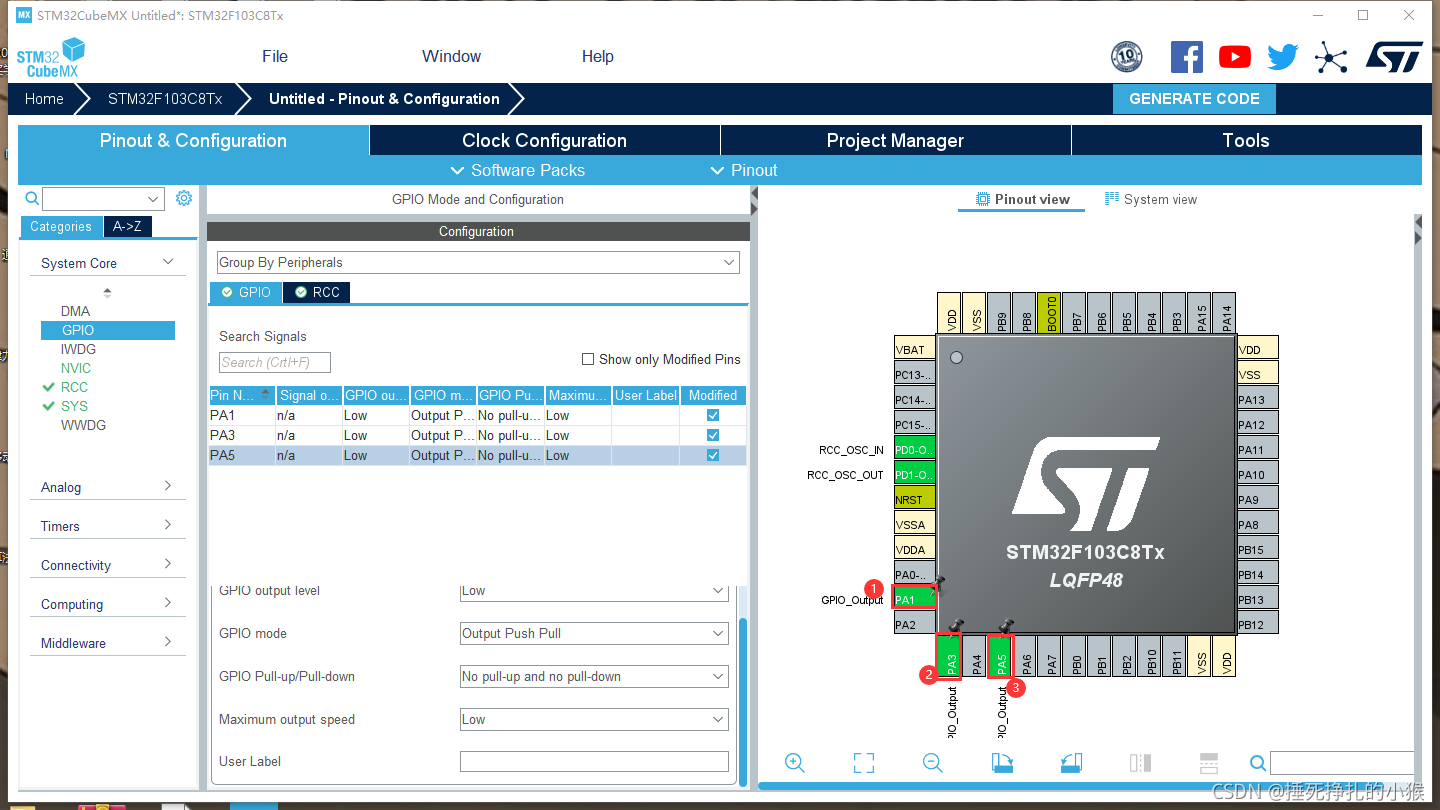Select pin PA4 on the chip
The height and width of the screenshot is (810, 1440).
coord(977,658)
